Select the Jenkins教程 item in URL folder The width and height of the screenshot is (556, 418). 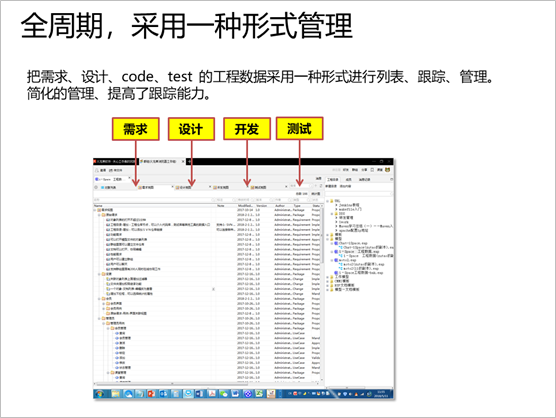[x=349, y=205]
